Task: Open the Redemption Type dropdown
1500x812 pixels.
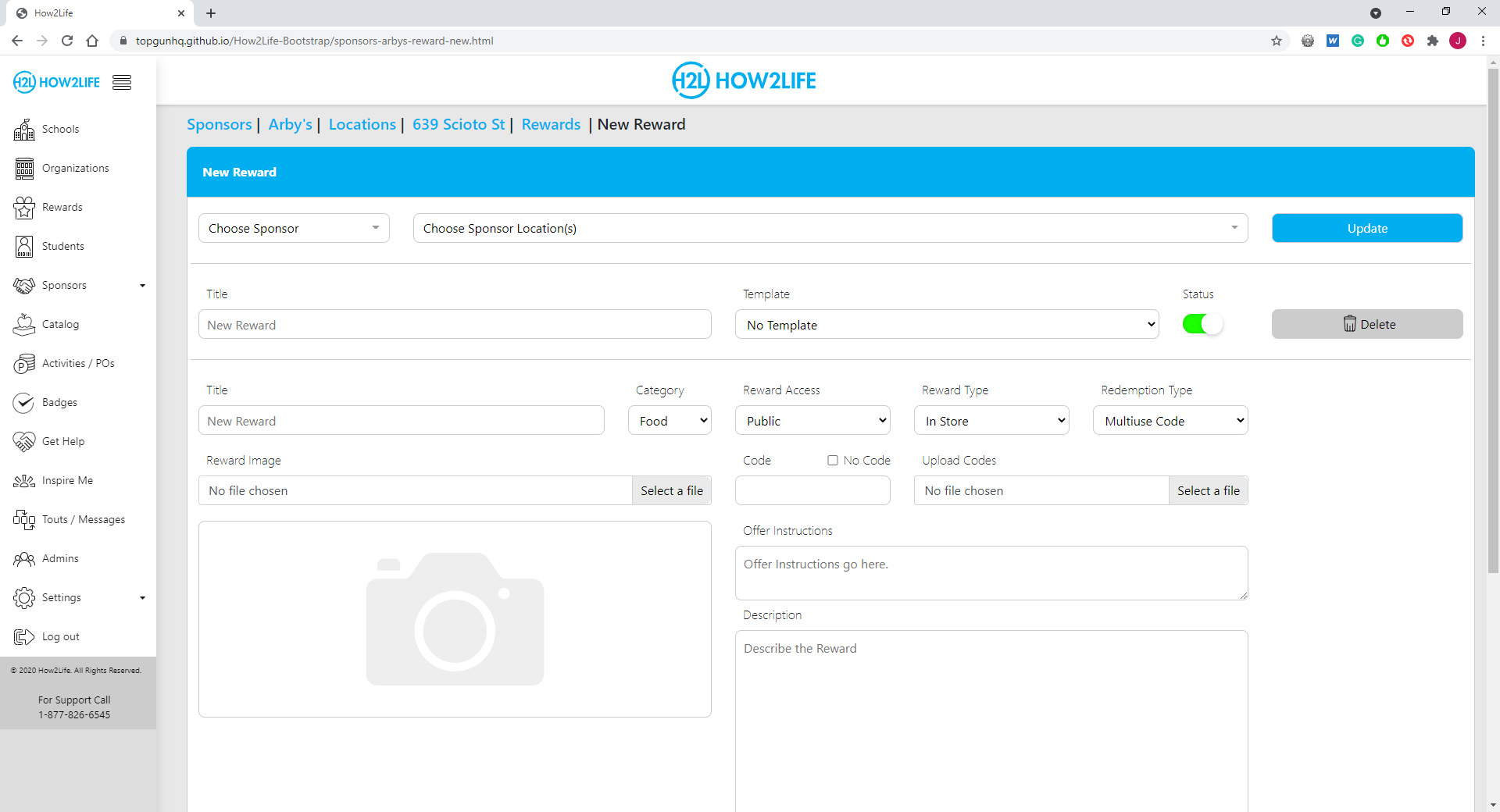Action: click(x=1170, y=421)
